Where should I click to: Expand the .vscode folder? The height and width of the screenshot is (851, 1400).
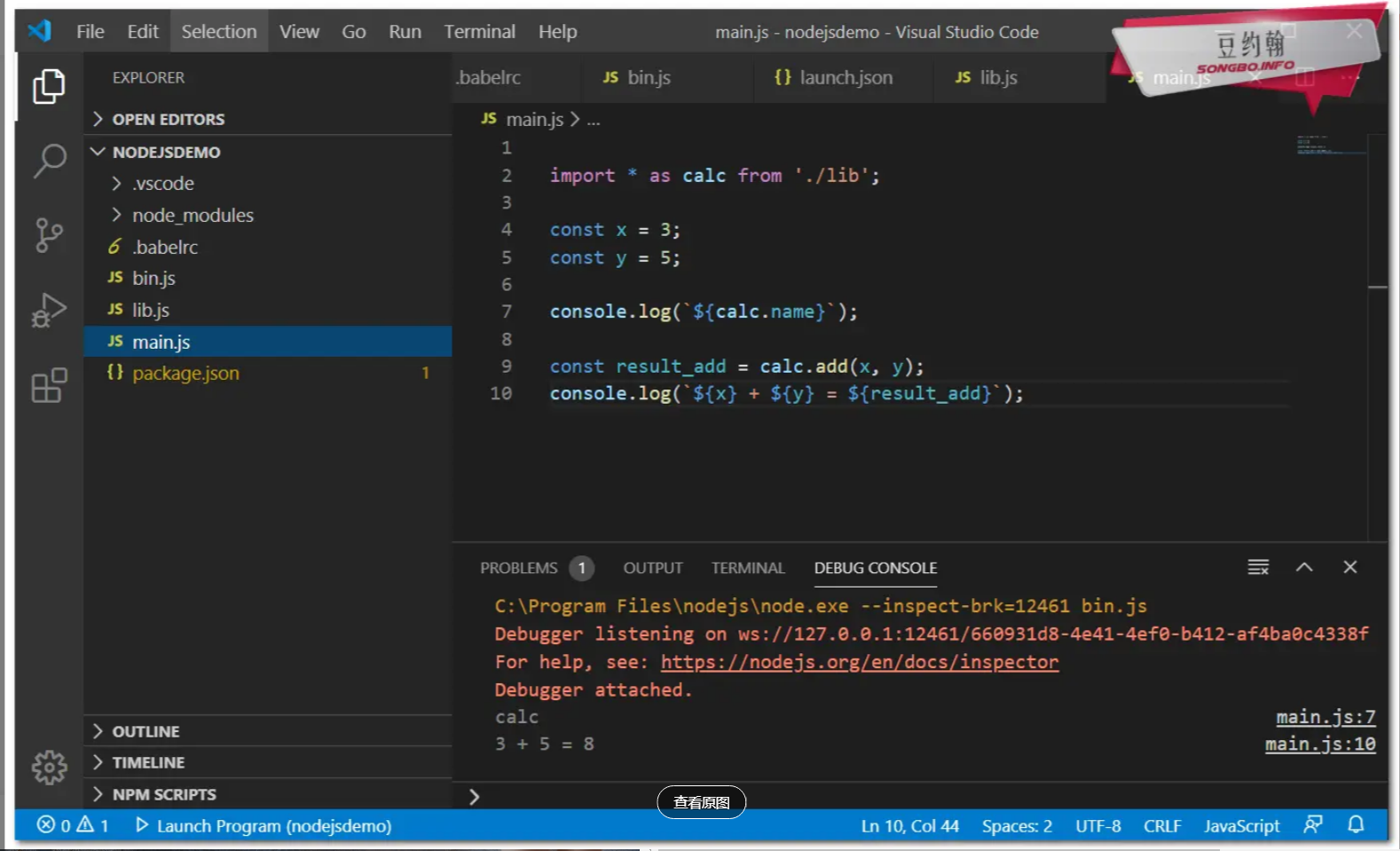tap(268, 184)
